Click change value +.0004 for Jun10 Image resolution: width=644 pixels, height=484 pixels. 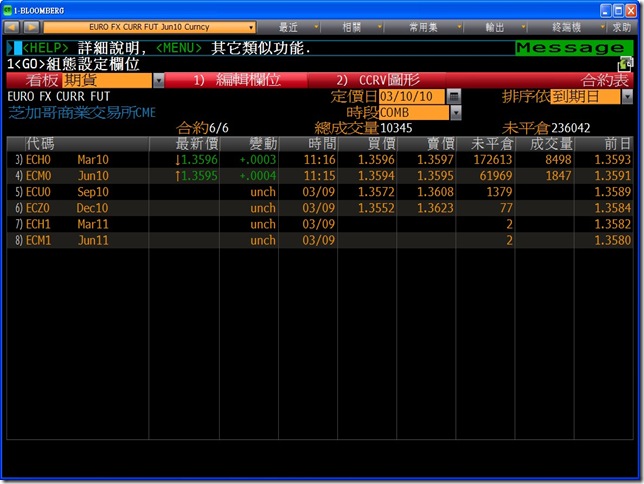tap(258, 176)
